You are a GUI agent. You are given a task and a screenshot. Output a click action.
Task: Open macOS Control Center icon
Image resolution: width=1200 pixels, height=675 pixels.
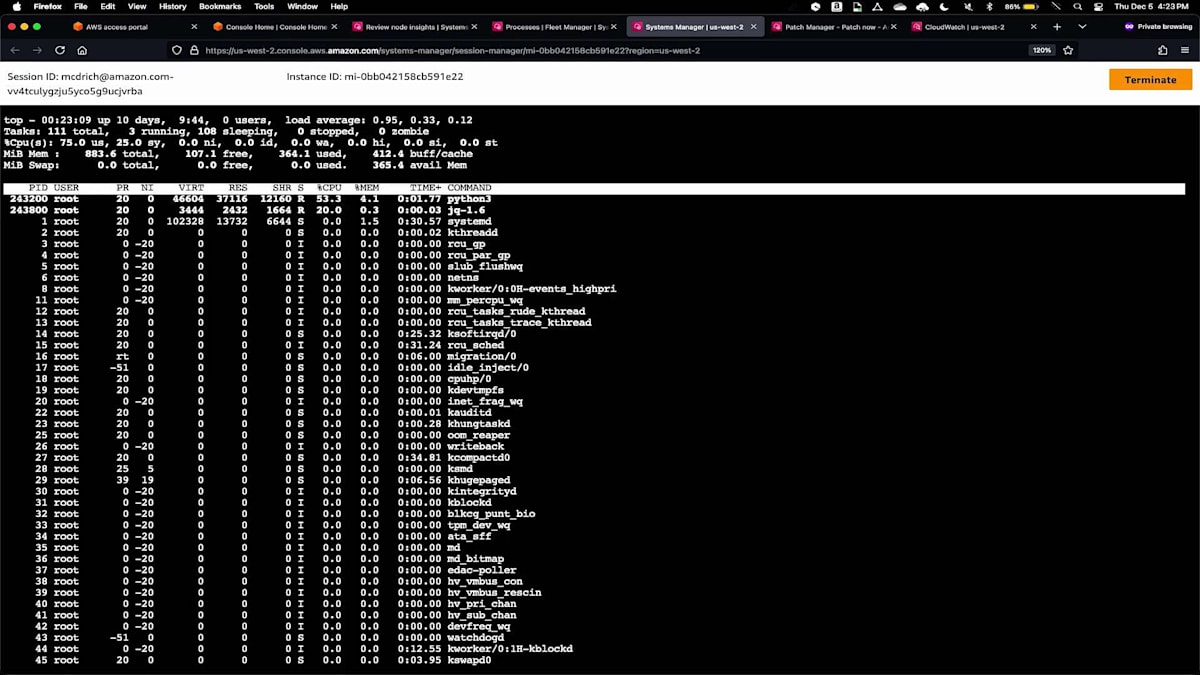click(x=1100, y=6)
